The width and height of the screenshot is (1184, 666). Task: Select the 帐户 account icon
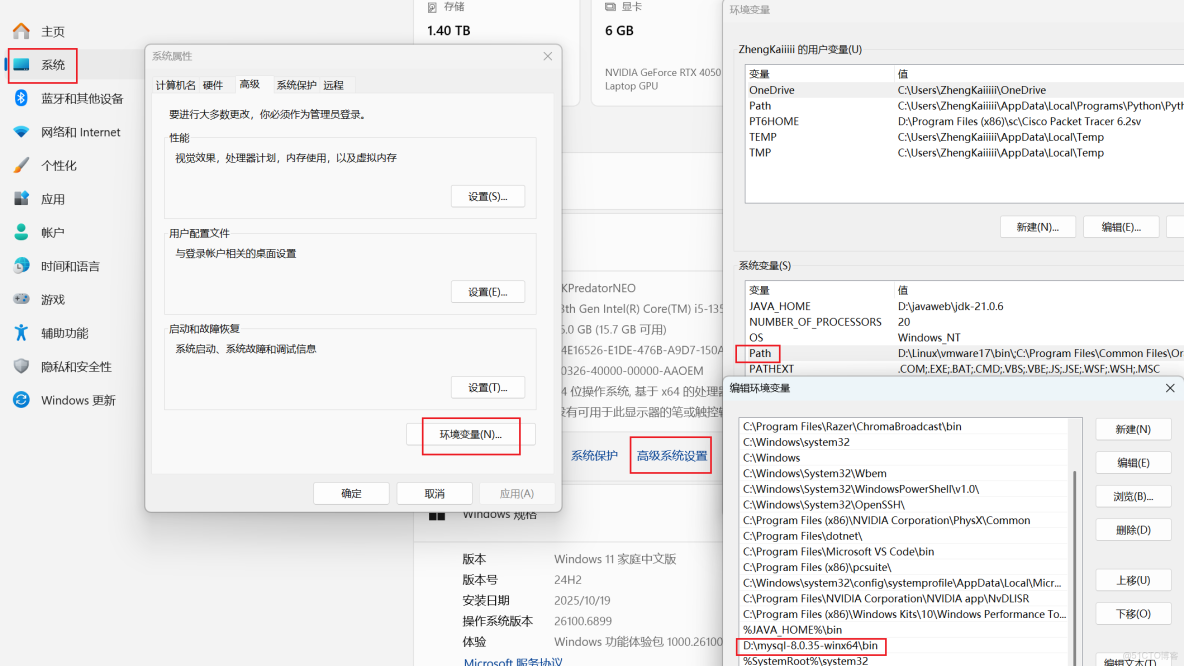coord(23,232)
